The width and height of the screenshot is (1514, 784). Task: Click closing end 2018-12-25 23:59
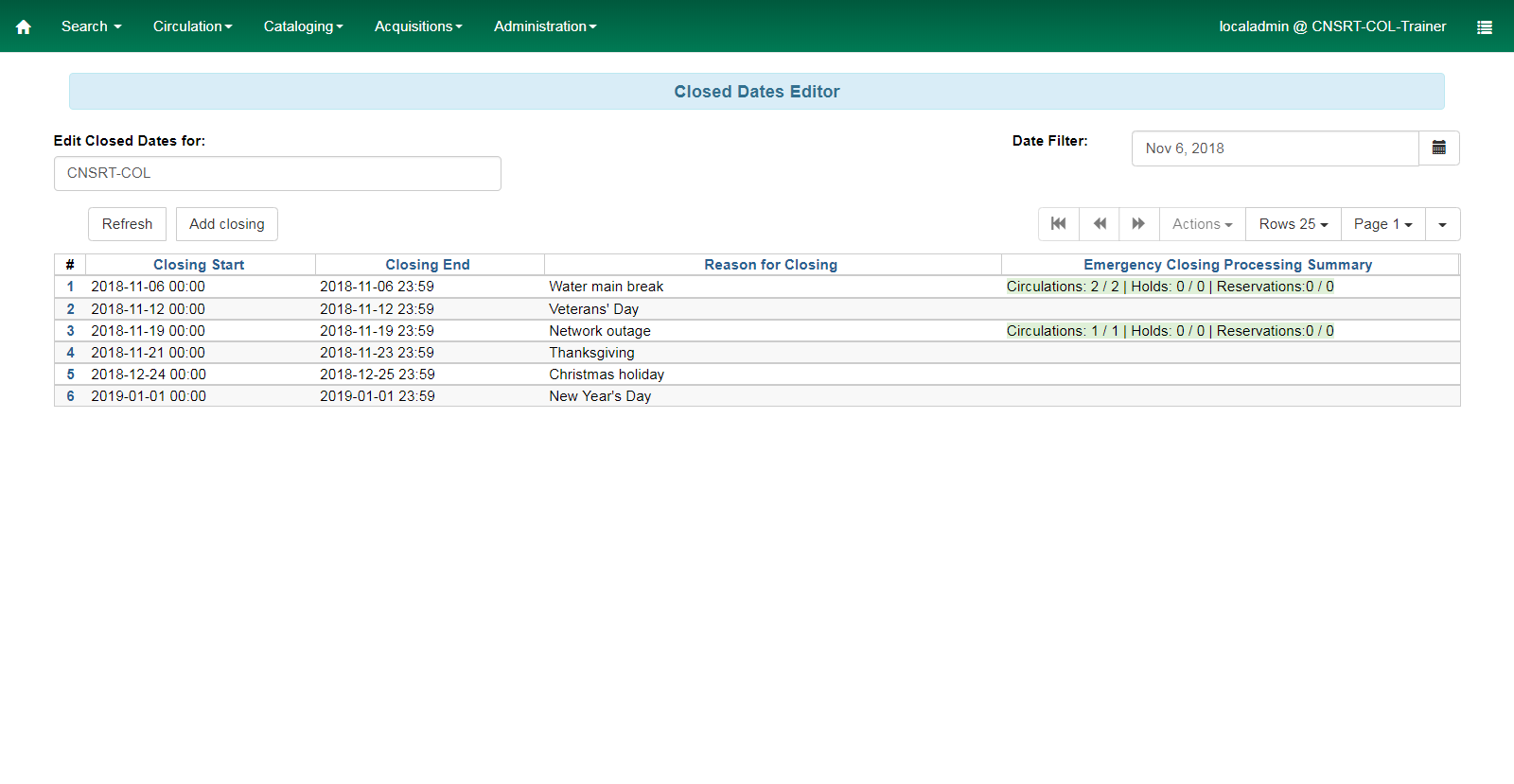tap(378, 375)
